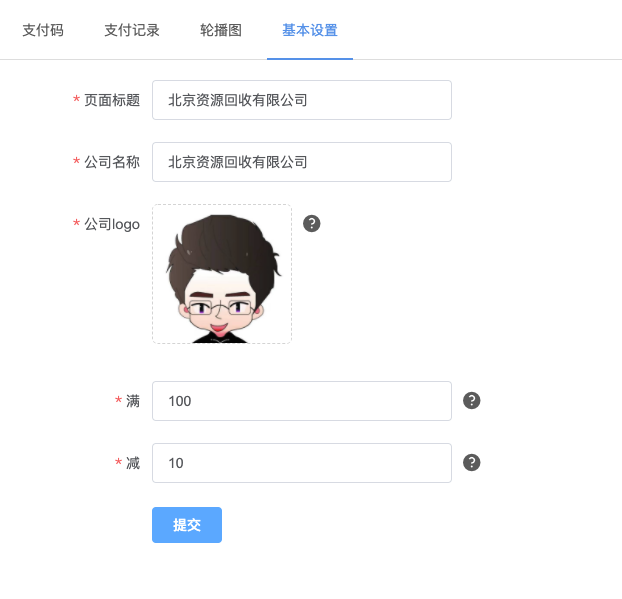Click into the 公司名称 input field
This screenshot has width=622, height=599.
[x=302, y=162]
